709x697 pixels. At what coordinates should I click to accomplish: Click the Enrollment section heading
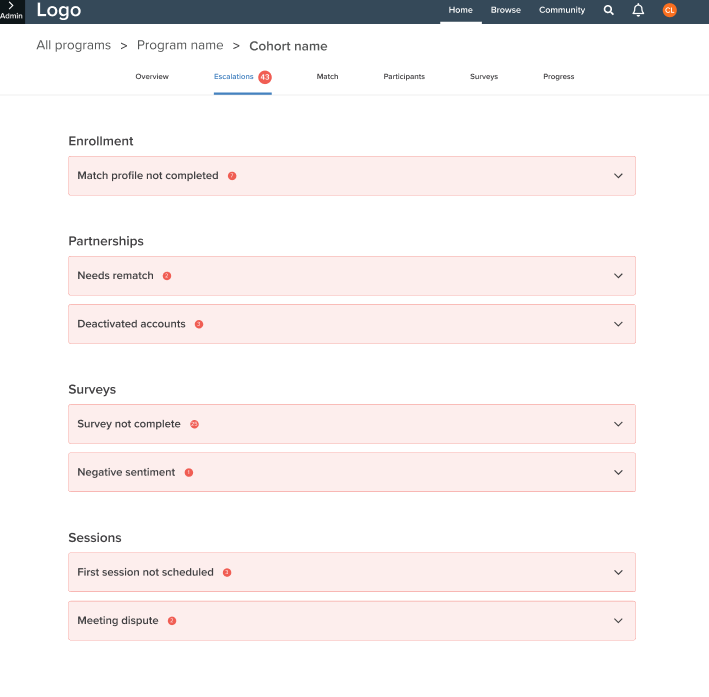(101, 141)
